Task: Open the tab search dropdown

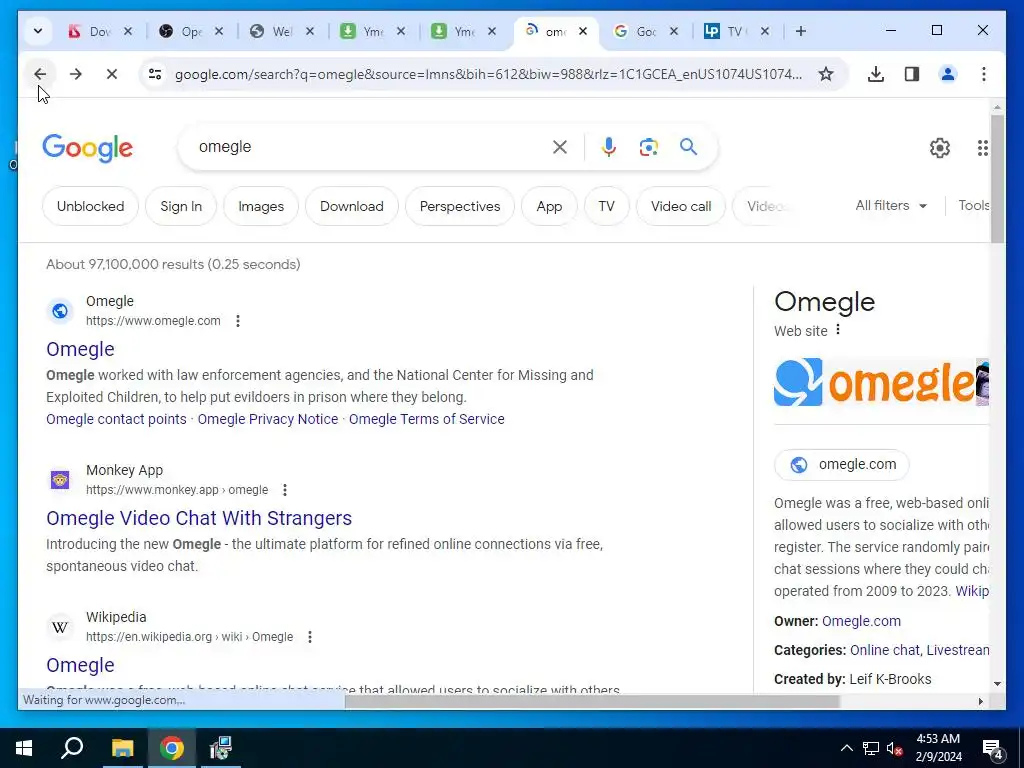Action: point(38,31)
